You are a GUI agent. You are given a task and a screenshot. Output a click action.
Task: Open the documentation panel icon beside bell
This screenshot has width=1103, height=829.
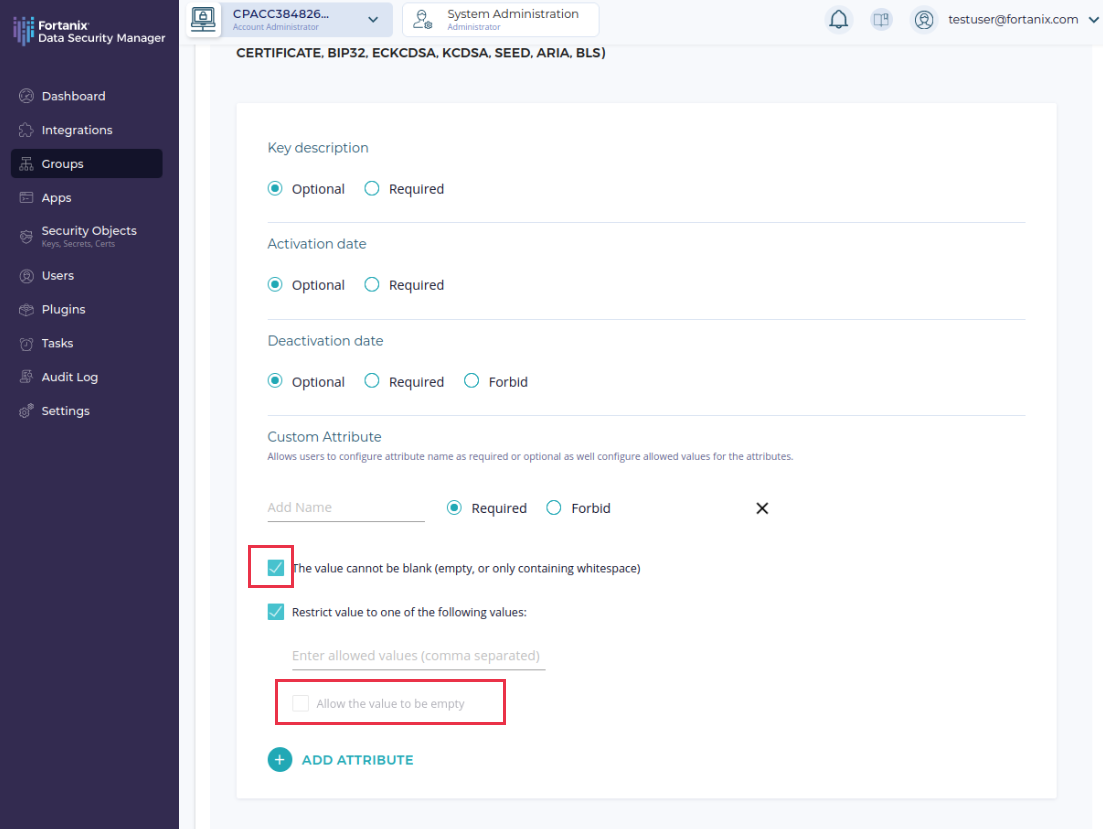tap(880, 19)
